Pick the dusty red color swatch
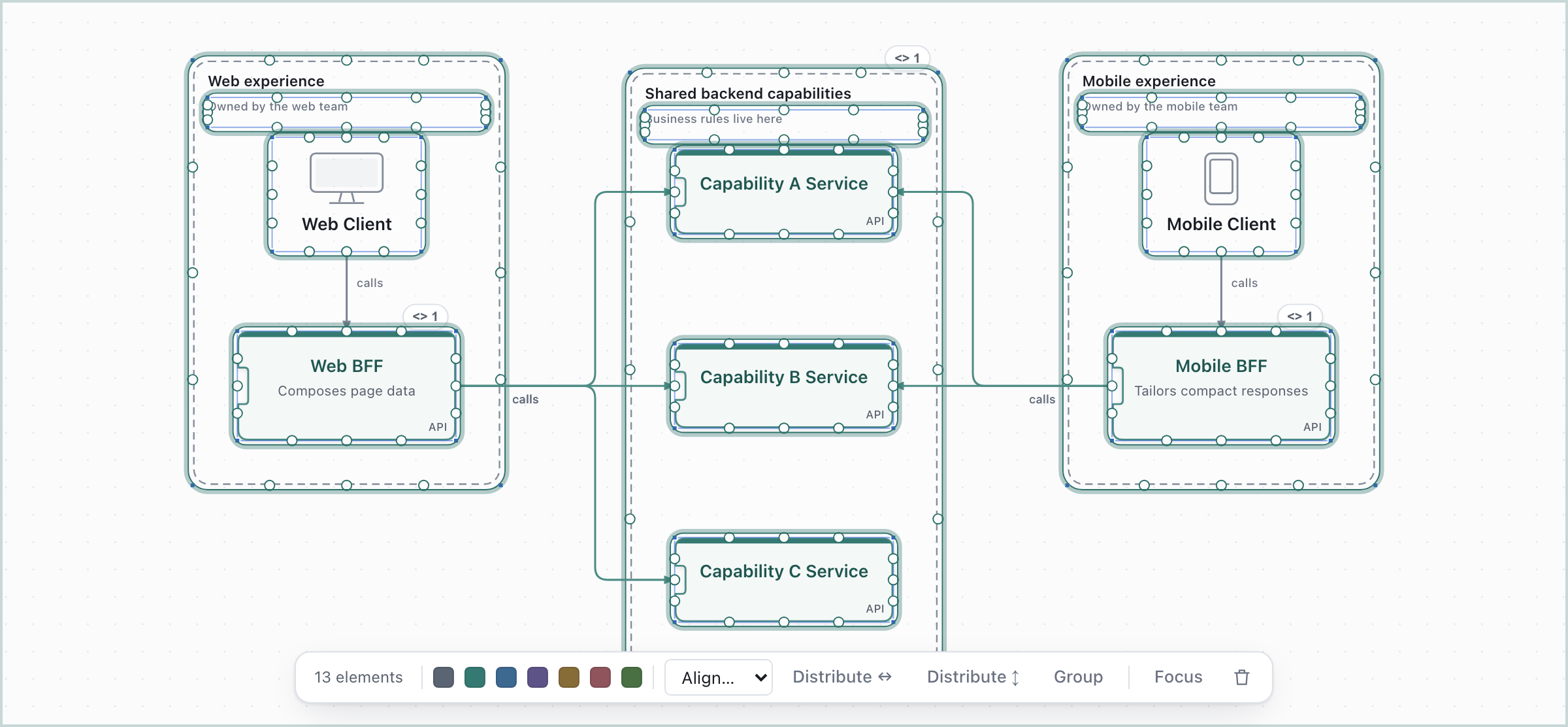Screen dimensions: 1568x727 point(600,677)
